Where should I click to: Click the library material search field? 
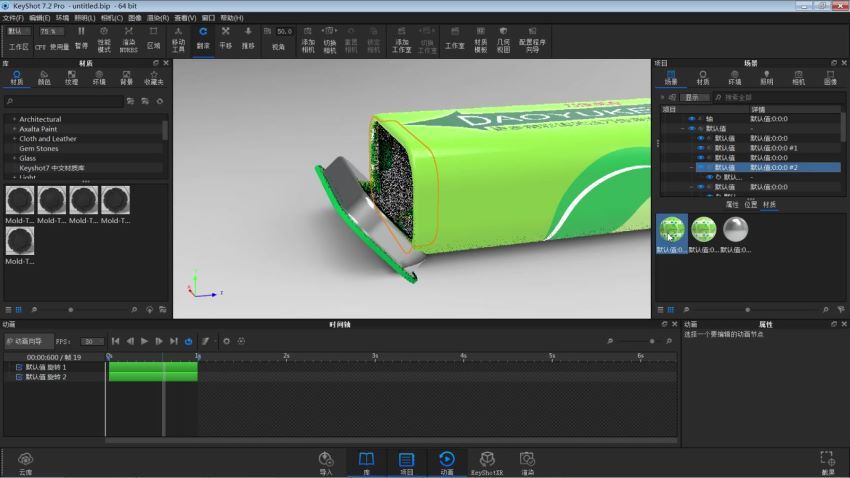64,101
